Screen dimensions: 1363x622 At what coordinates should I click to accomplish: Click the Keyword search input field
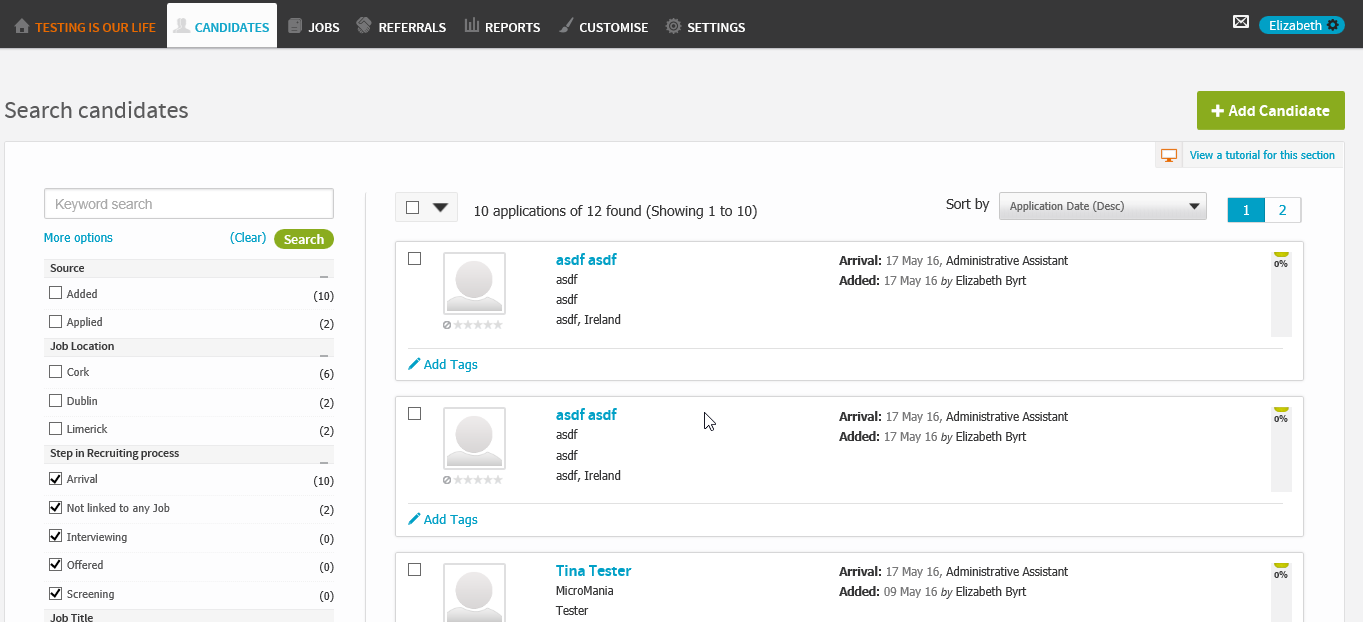(188, 204)
